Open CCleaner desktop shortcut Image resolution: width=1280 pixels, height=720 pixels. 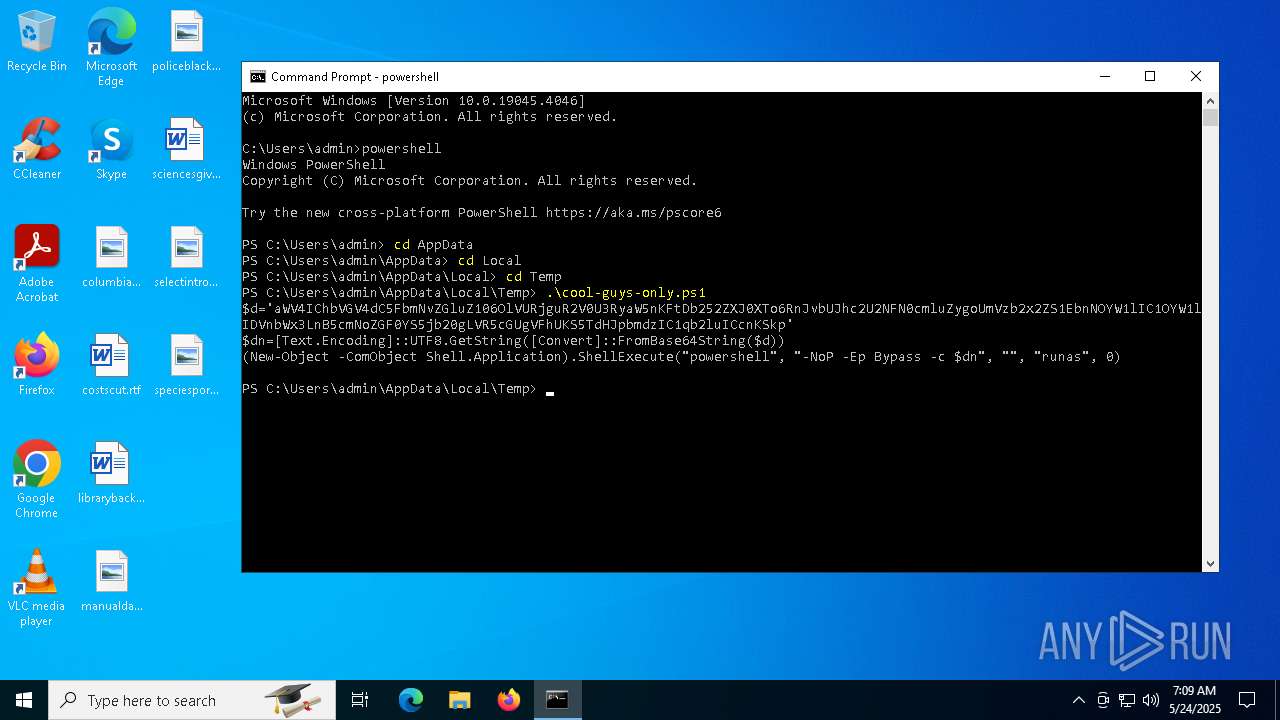(37, 150)
